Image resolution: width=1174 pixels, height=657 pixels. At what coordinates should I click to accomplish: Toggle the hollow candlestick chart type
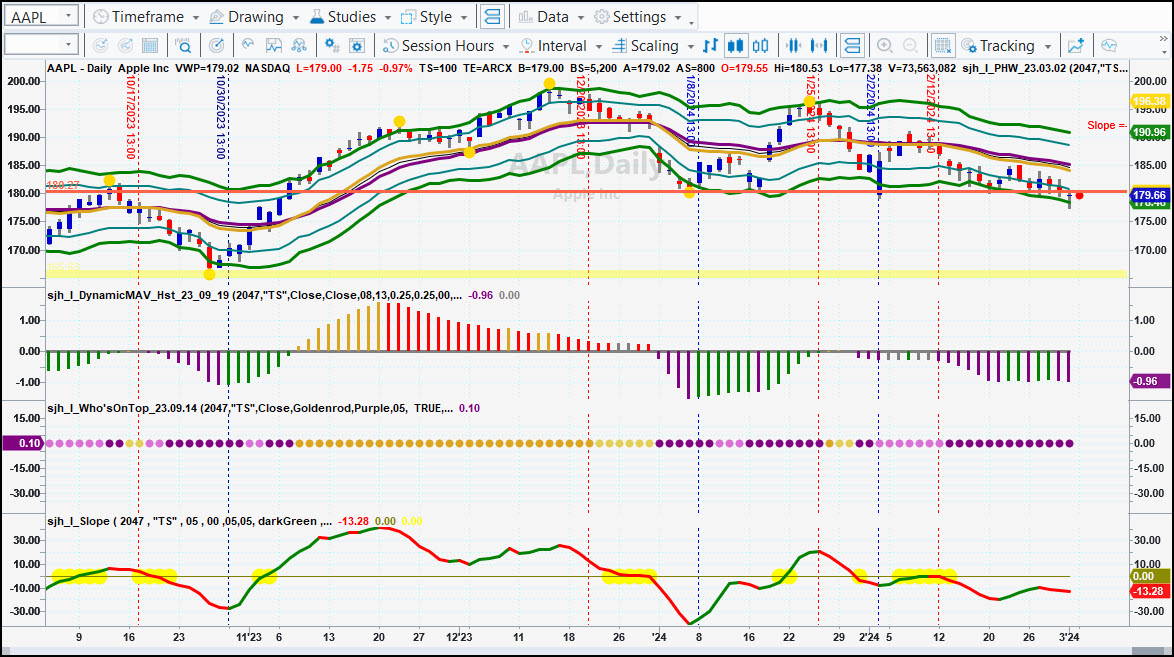[761, 46]
